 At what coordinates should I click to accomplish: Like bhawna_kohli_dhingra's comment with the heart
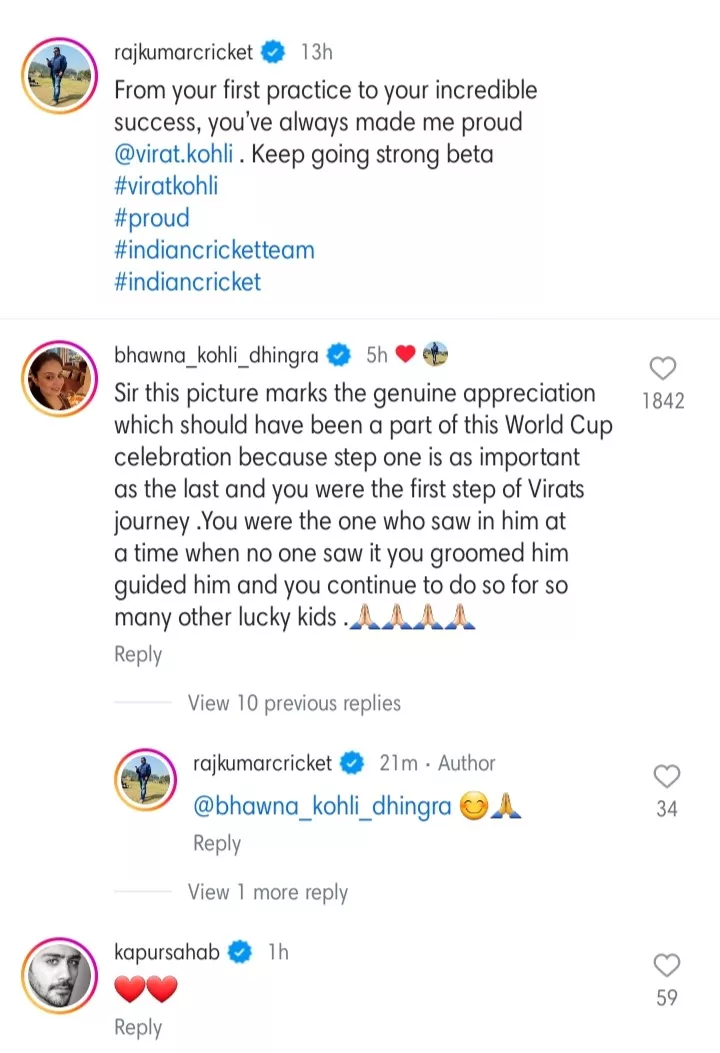(x=663, y=369)
